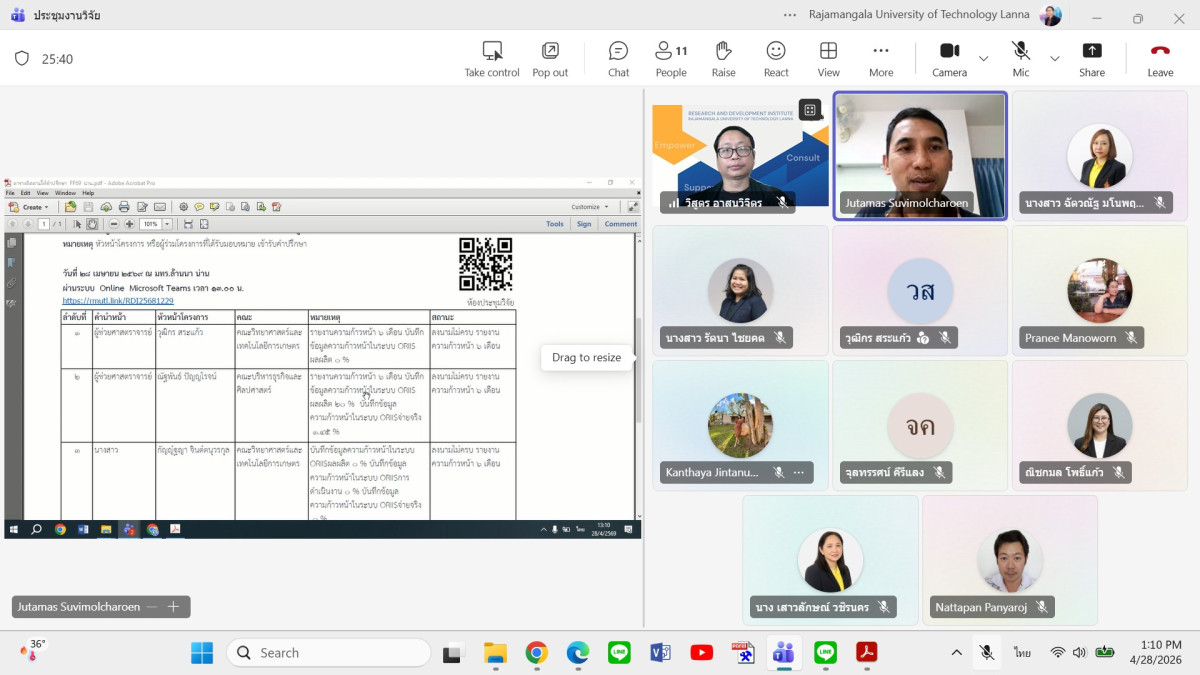Show the People participant list
Viewport: 1200px width, 675px height.
[670, 58]
